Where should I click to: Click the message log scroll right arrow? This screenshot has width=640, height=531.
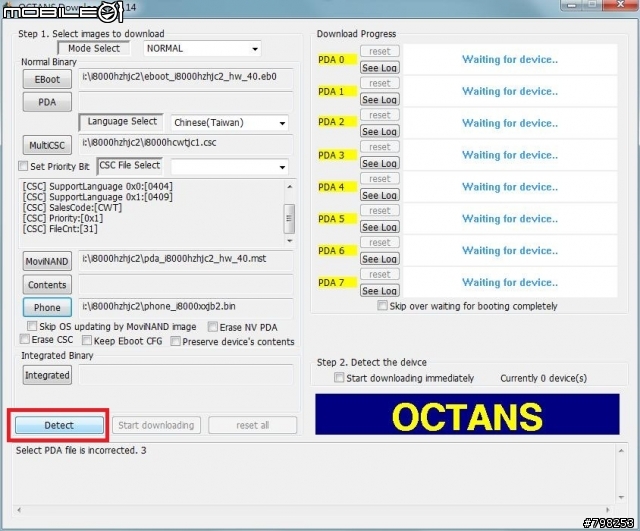pos(607,509)
